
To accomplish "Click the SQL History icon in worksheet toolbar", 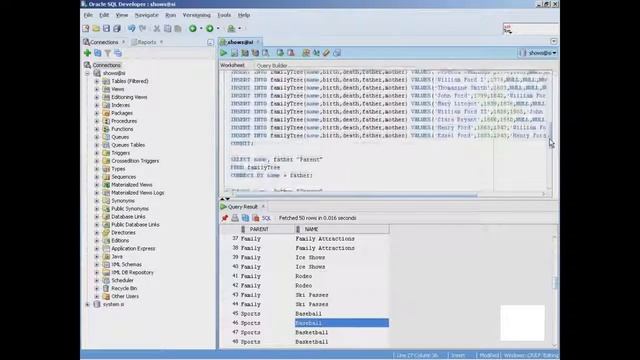I will [x=337, y=53].
